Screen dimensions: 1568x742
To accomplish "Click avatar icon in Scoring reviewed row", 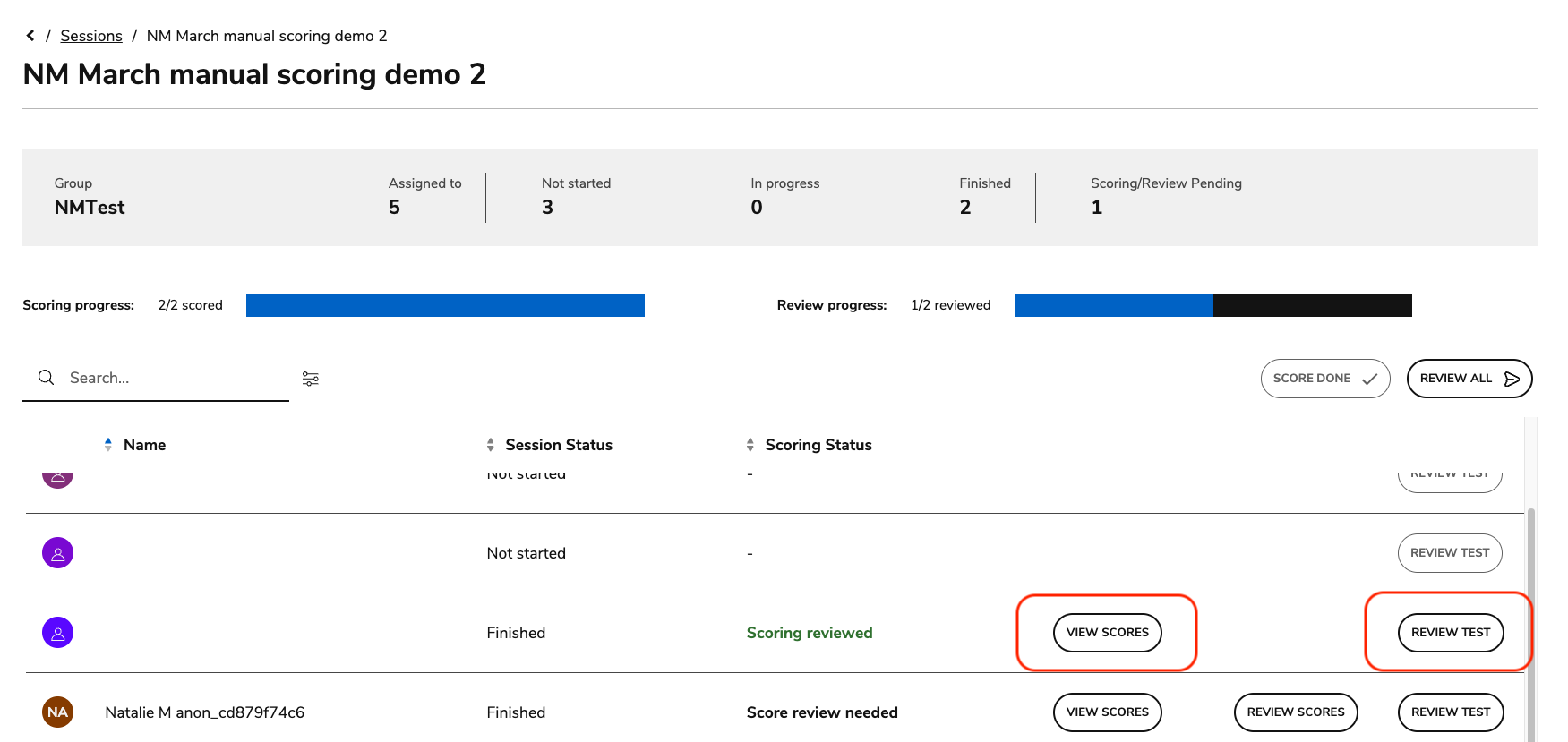I will pyautogui.click(x=57, y=633).
